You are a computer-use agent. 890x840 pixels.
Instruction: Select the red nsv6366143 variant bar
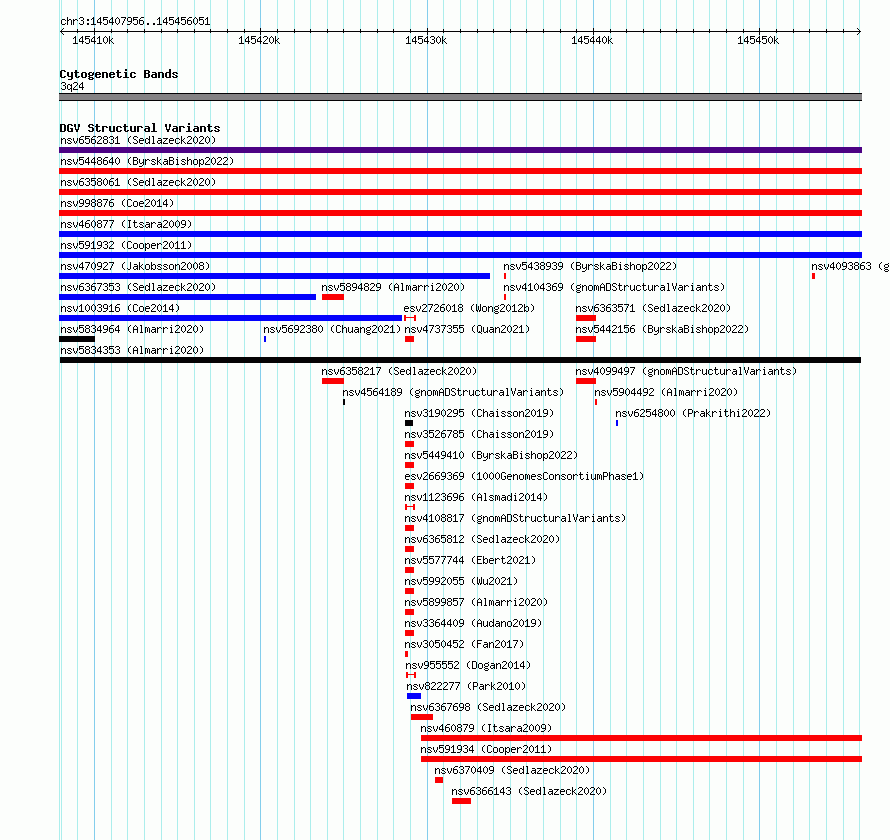click(x=461, y=801)
